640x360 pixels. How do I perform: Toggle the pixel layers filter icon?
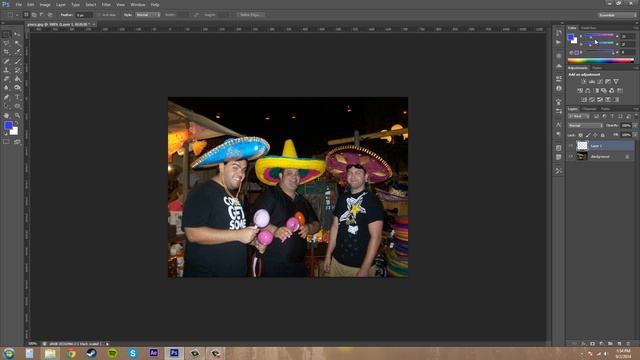click(x=596, y=116)
